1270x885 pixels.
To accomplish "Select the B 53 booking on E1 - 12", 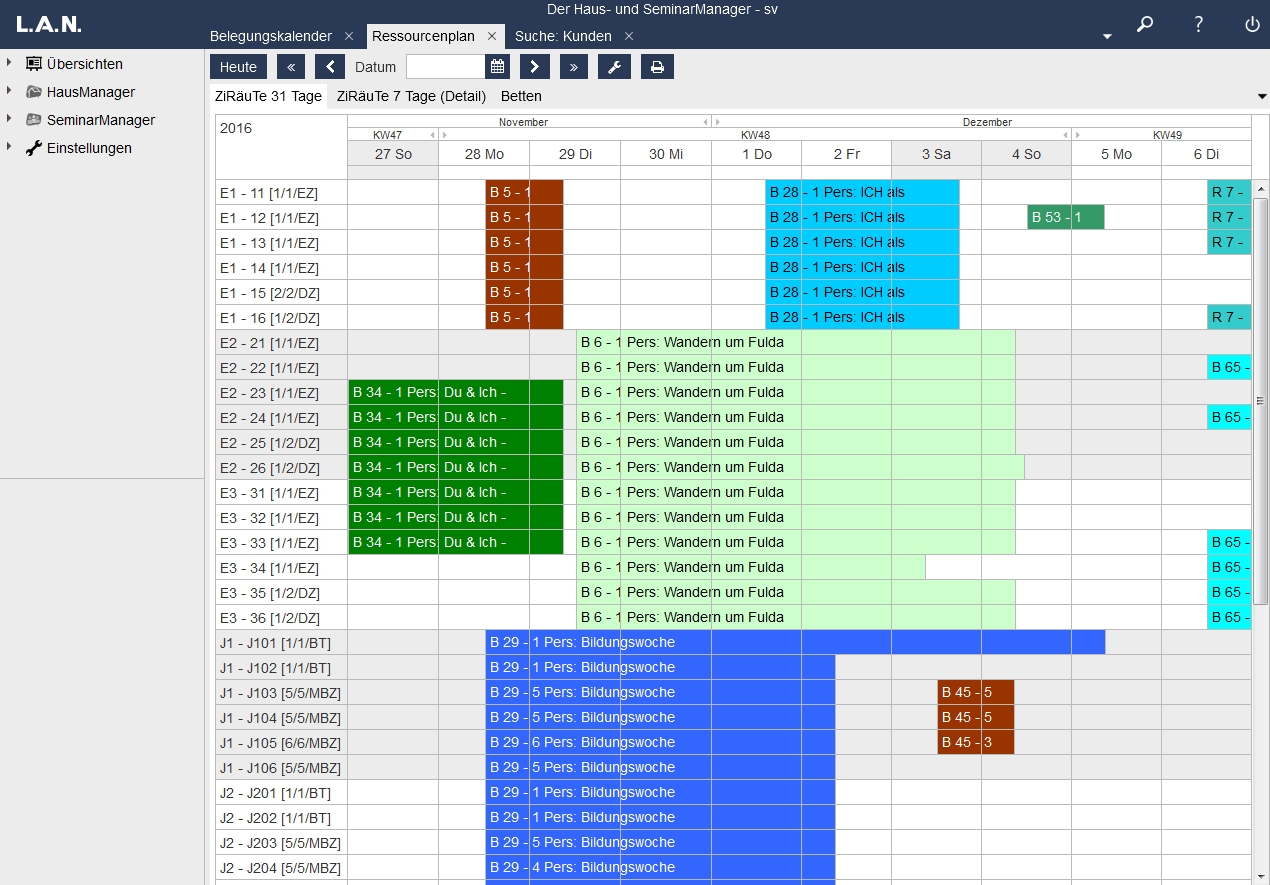I will (1065, 217).
